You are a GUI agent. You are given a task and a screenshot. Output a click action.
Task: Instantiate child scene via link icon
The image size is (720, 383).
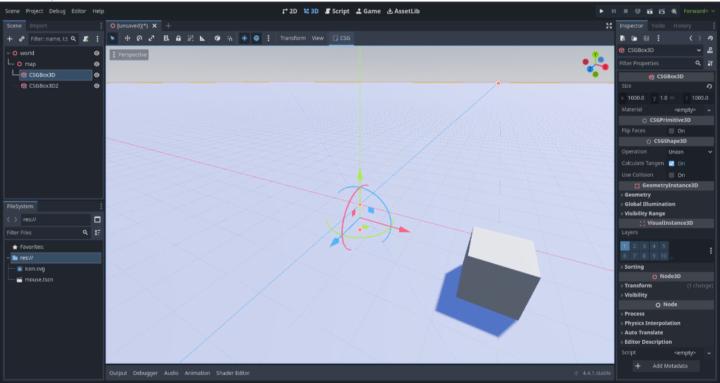tap(22, 39)
